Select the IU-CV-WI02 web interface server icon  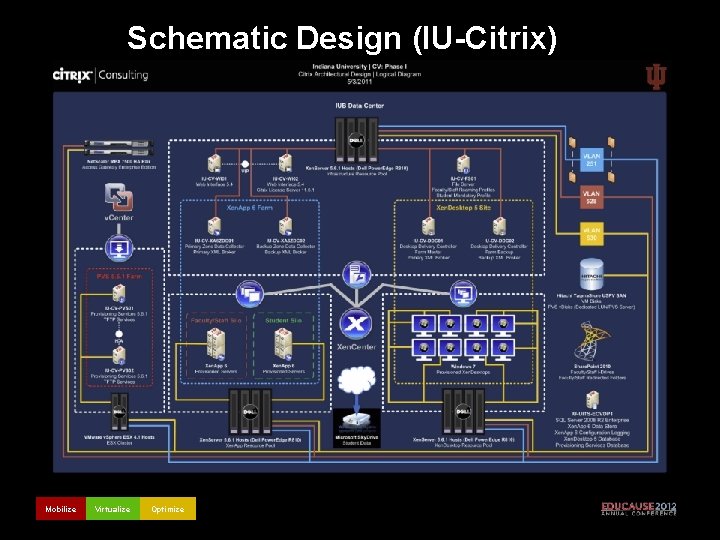(285, 164)
